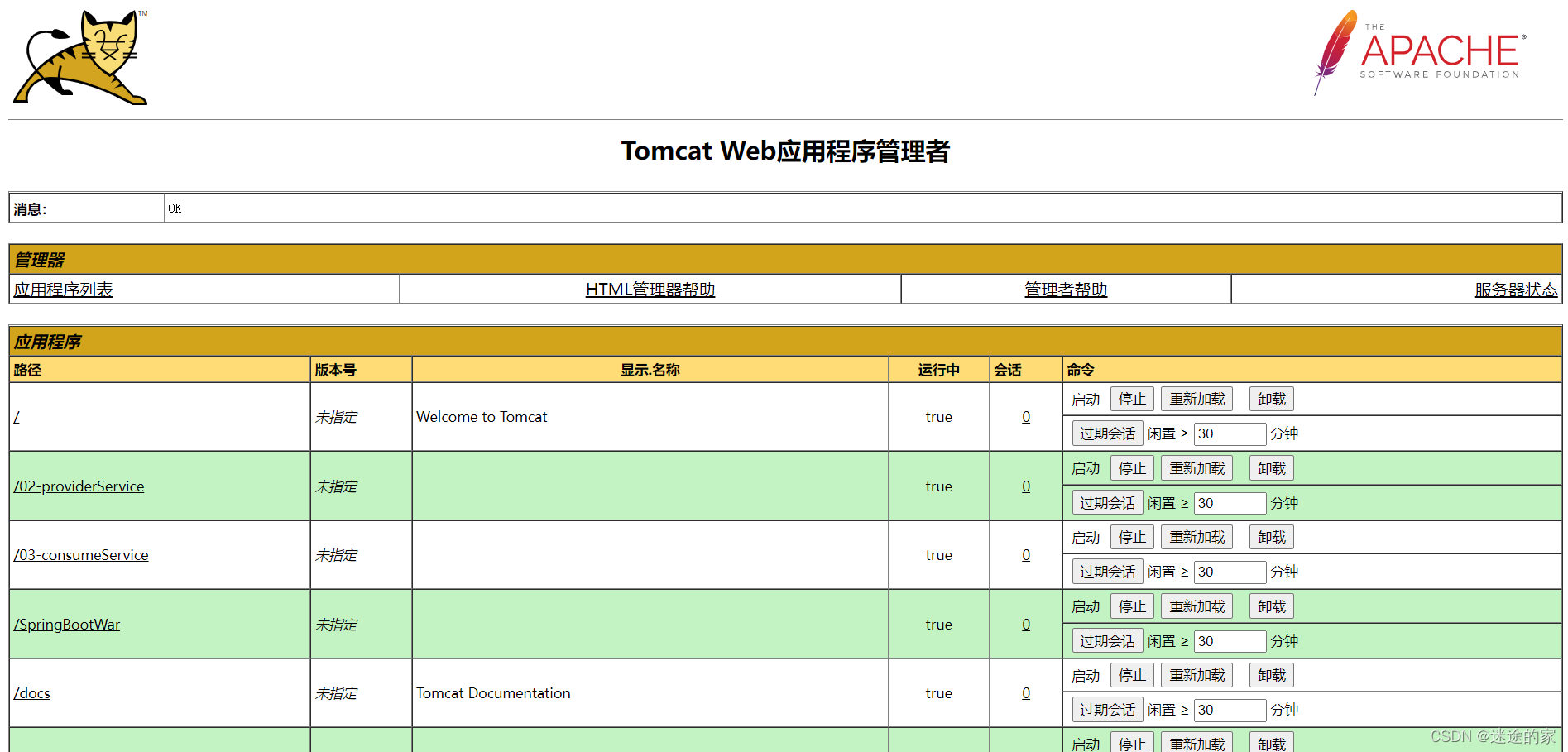This screenshot has height=752, width=1568.
Task: Click 过期会话 for the root application
Action: click(x=1107, y=433)
